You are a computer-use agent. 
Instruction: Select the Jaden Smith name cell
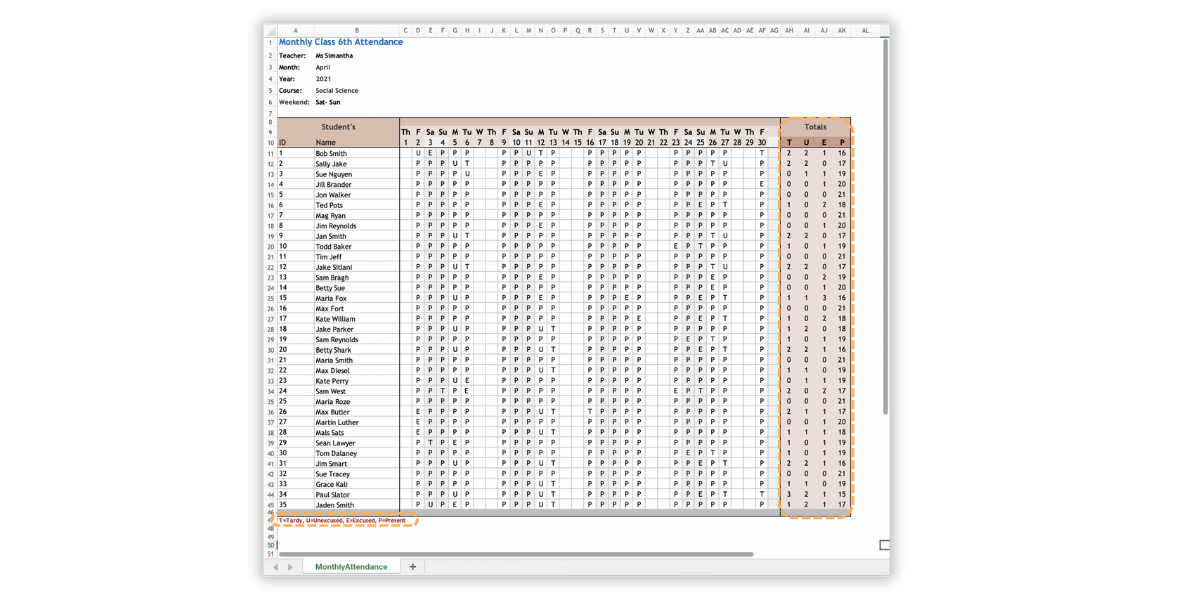point(333,505)
